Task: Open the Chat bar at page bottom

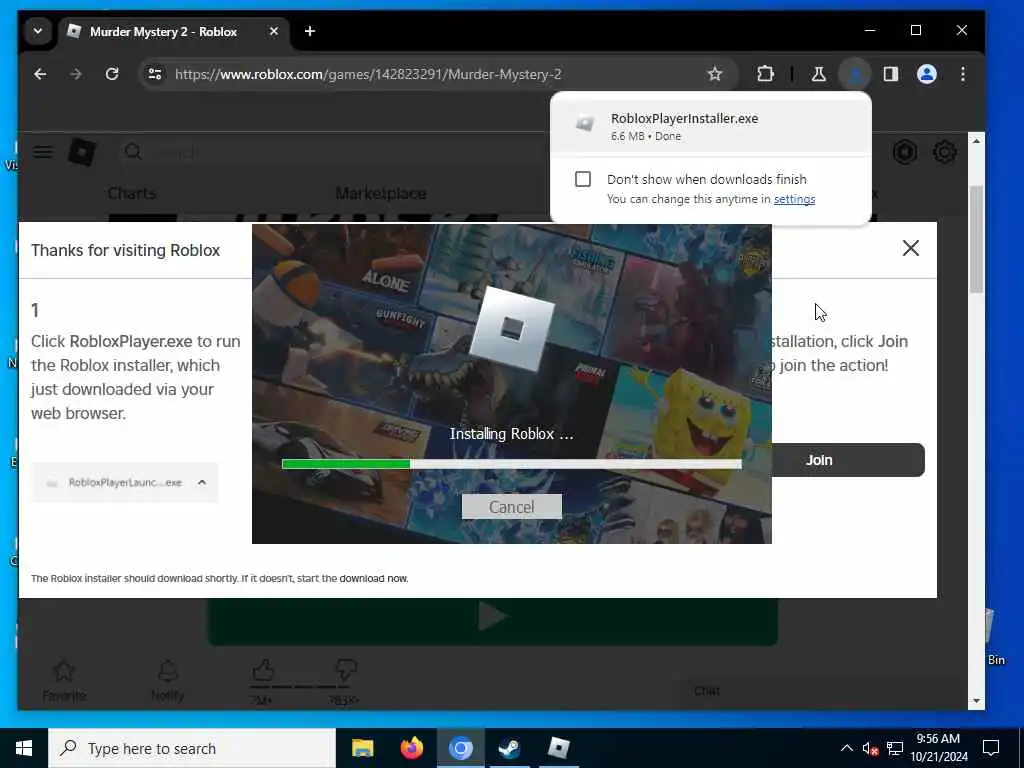Action: (x=822, y=691)
